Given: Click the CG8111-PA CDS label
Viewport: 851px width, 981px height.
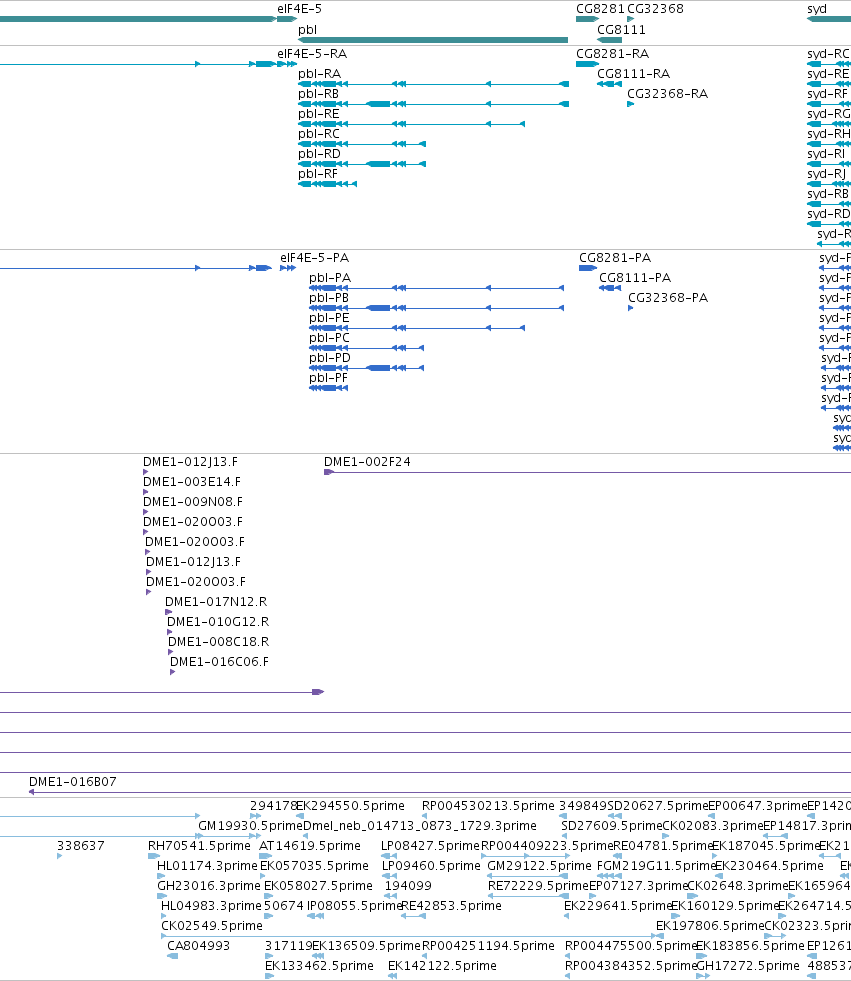Looking at the screenshot, I should point(634,278).
